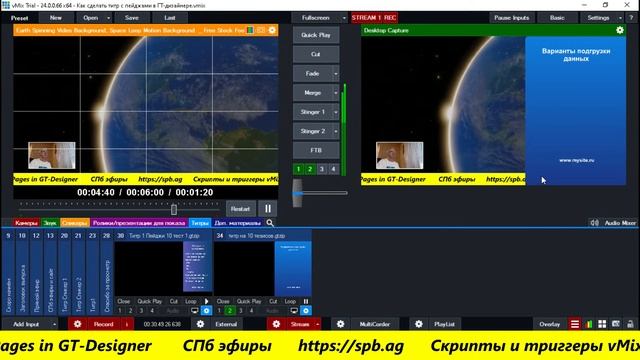
Task: Expand the Open preset dropdown arrow
Action: pos(108,18)
